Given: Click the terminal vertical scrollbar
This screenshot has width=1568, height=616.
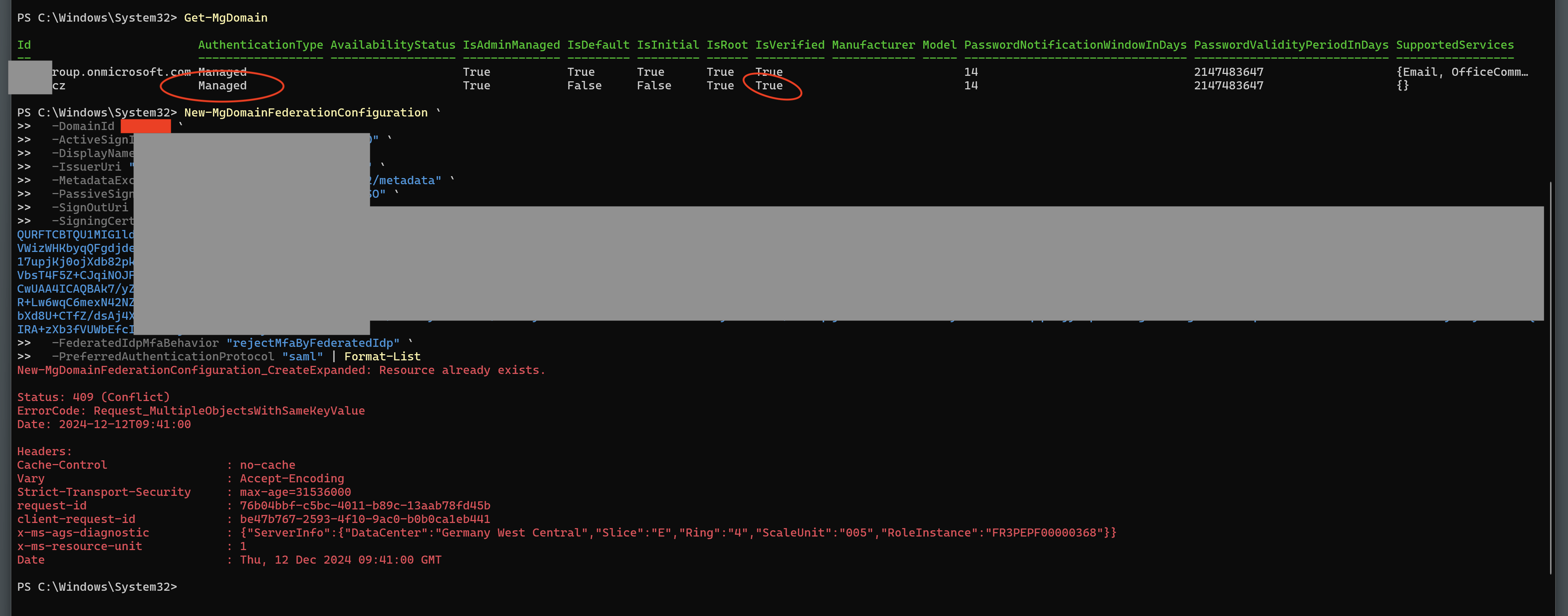Looking at the screenshot, I should 1550,377.
